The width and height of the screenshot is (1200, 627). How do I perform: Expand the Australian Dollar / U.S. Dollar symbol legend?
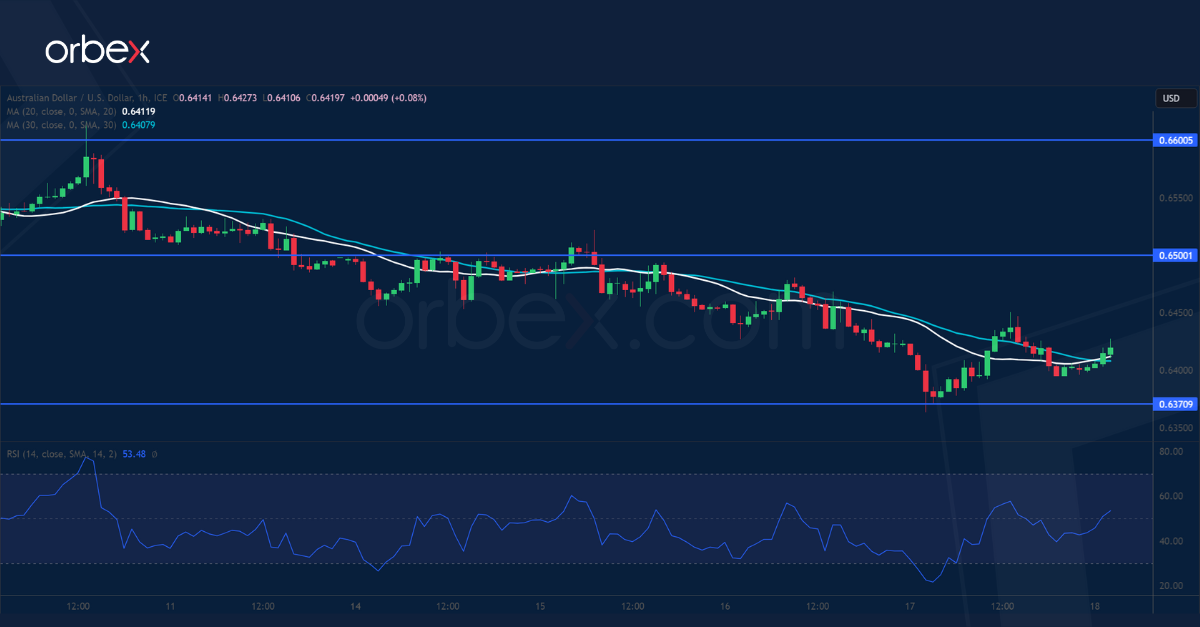click(x=70, y=98)
